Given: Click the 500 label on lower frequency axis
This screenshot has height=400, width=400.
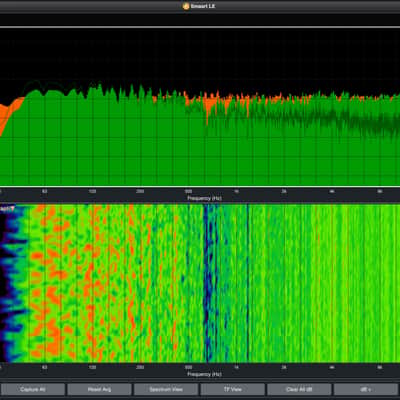Looking at the screenshot, I should point(189,368).
